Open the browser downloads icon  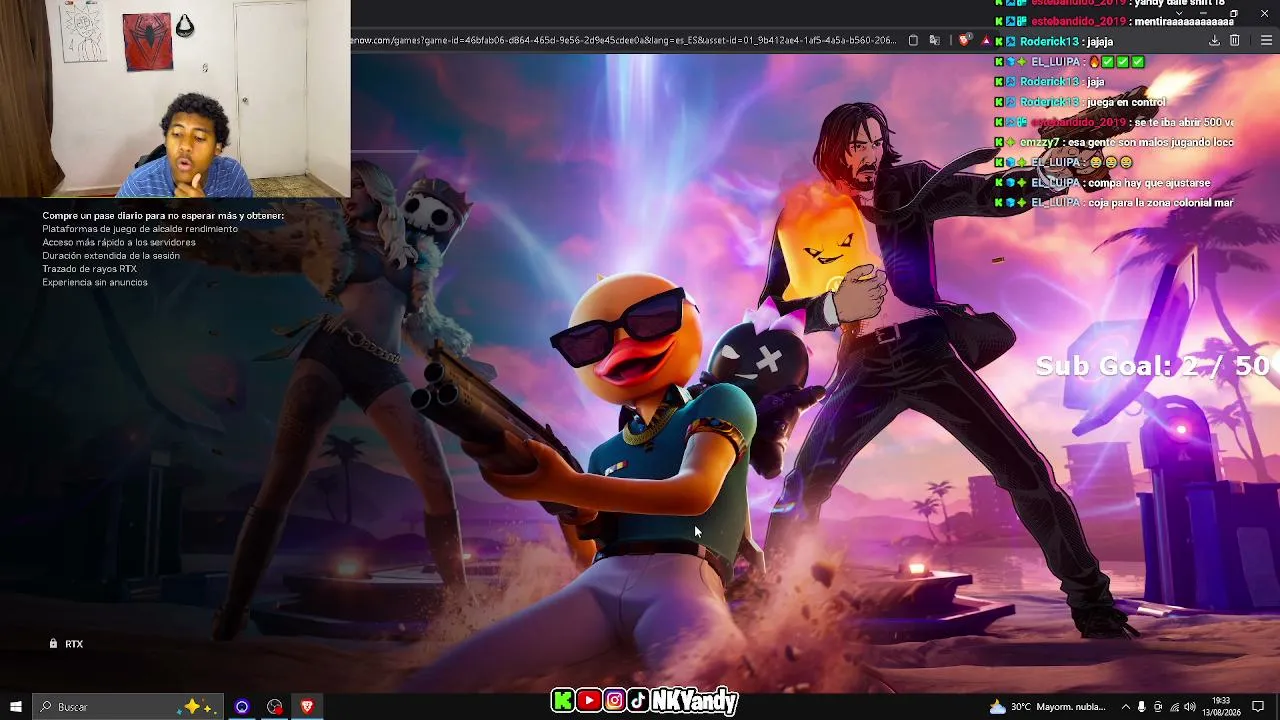click(1214, 40)
